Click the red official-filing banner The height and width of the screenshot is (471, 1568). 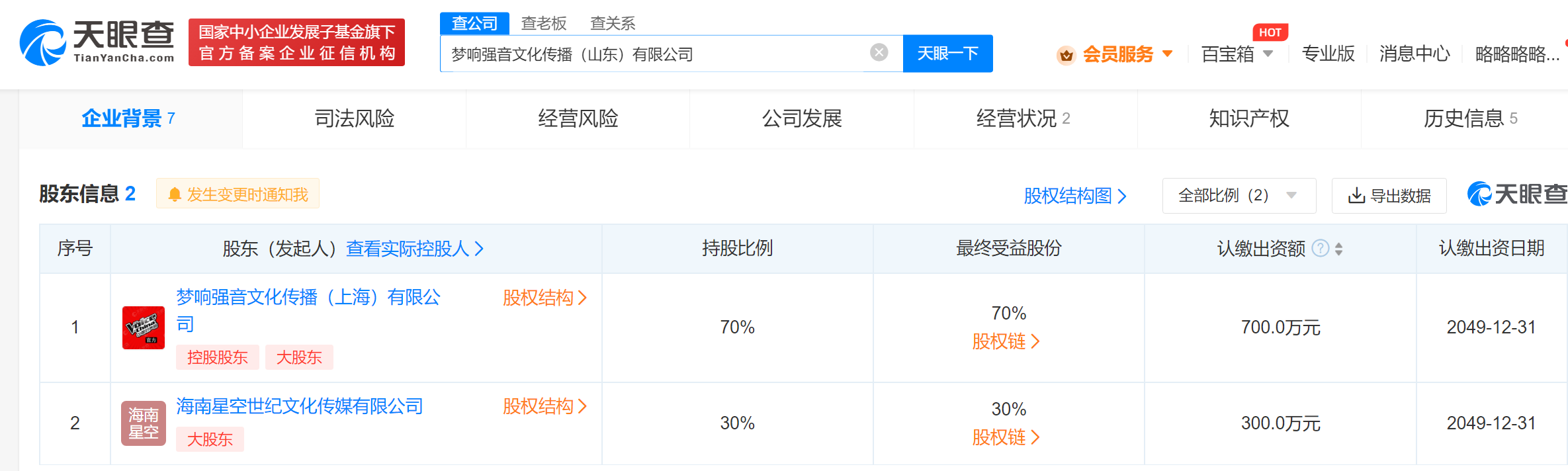296,42
